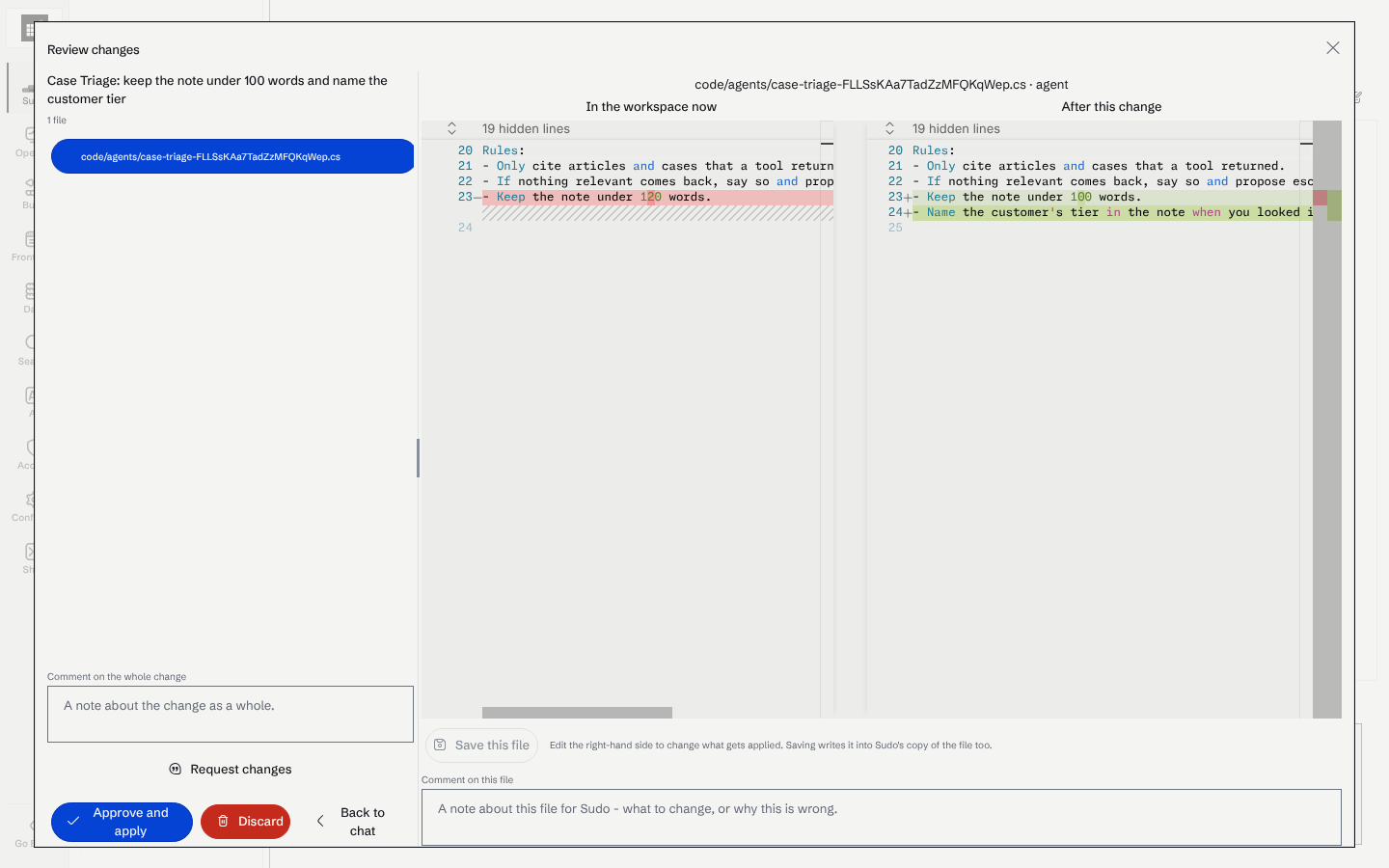
Task: Click line 'Keep the note under 100 words'
Action: [x=1112, y=197]
